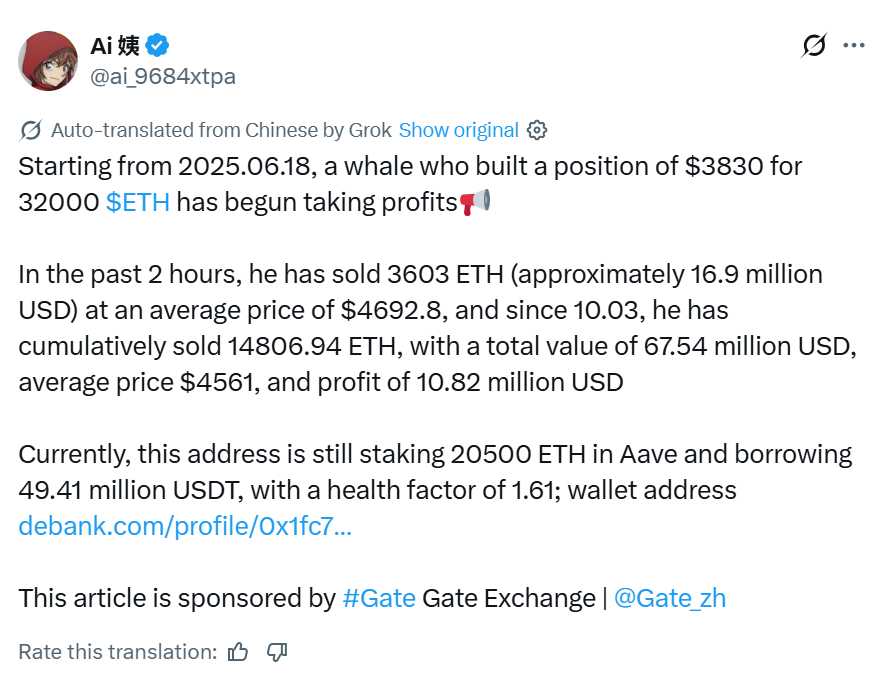Open the more options ellipsis menu
The height and width of the screenshot is (675, 883).
tap(853, 46)
